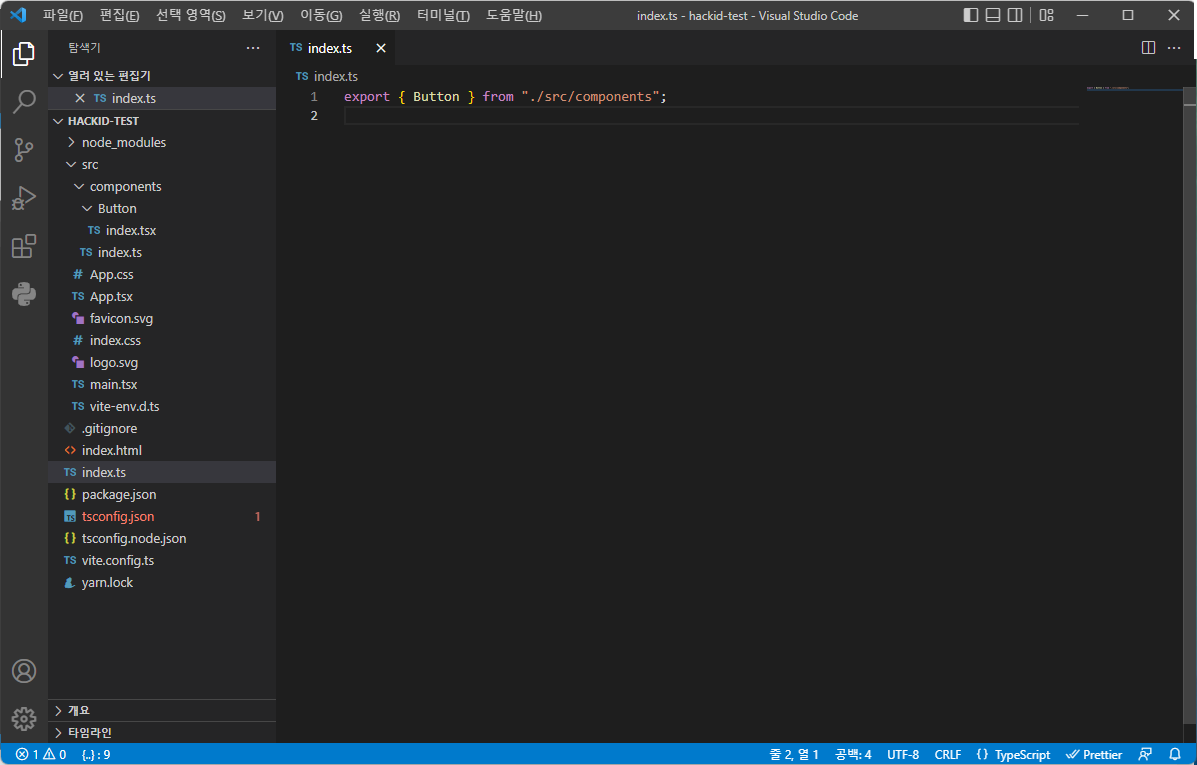Collapse the Button folder

coord(162,208)
